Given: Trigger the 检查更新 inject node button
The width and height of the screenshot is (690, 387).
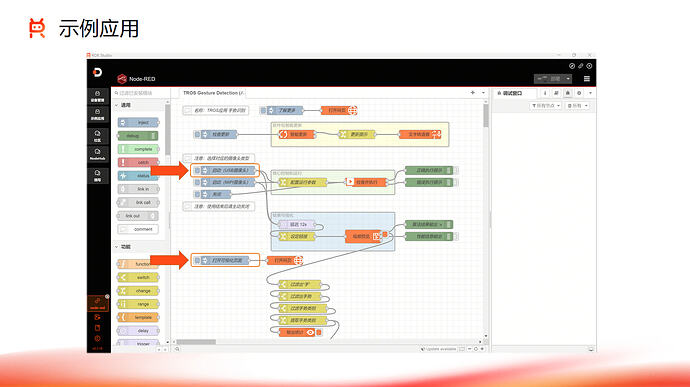Looking at the screenshot, I should pyautogui.click(x=197, y=134).
